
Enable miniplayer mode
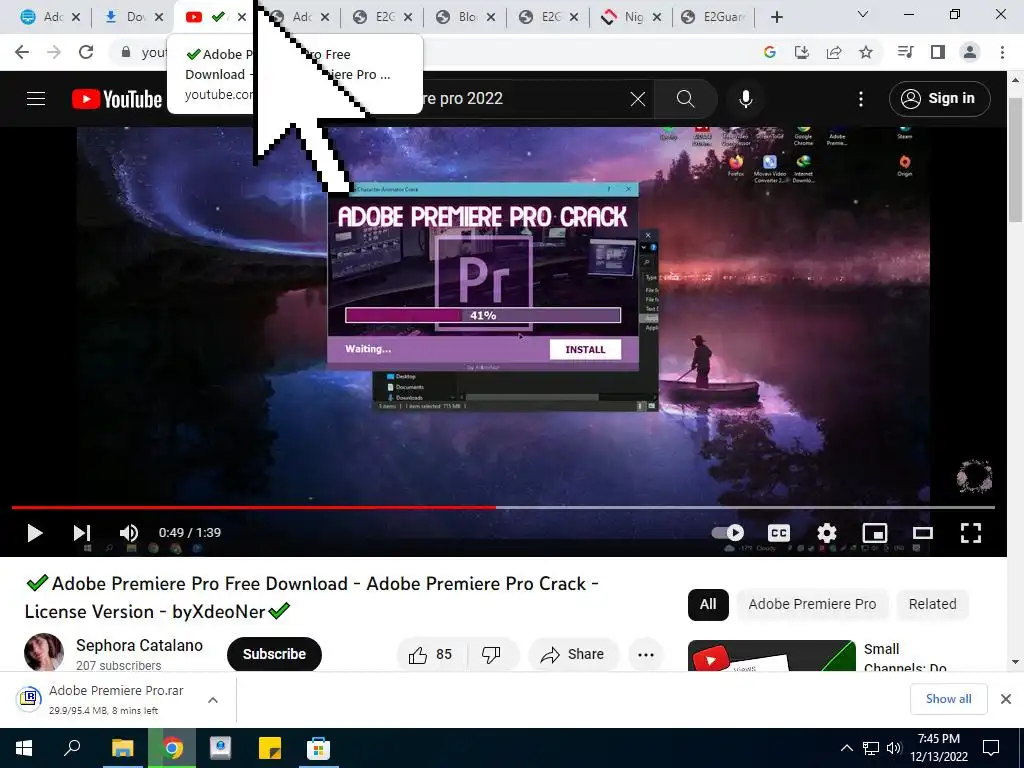[x=874, y=533]
